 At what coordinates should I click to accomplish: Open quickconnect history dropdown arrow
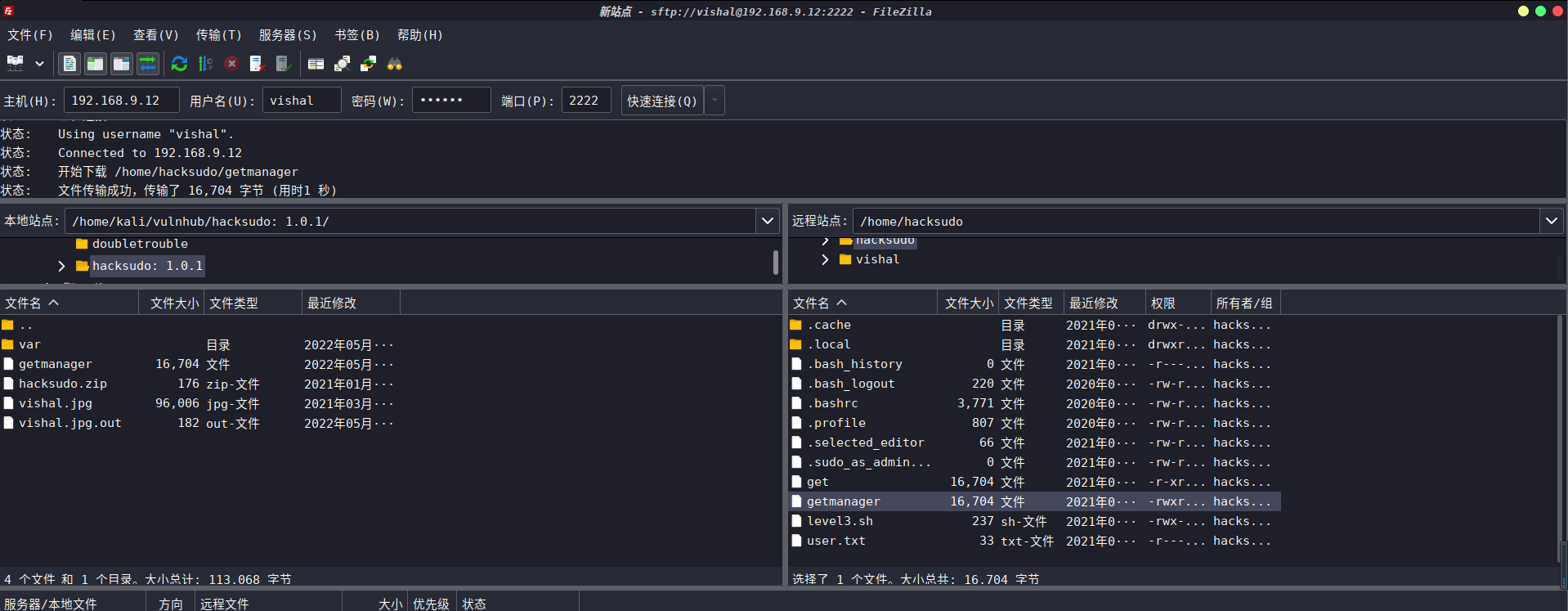715,101
